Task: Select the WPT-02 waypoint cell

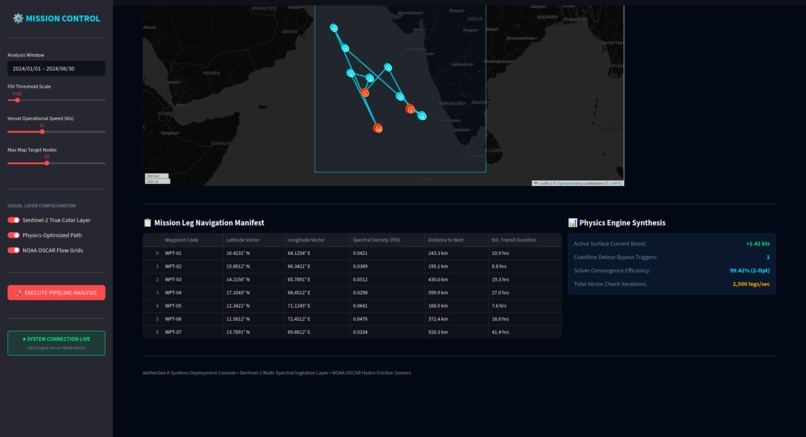Action: tap(193, 266)
